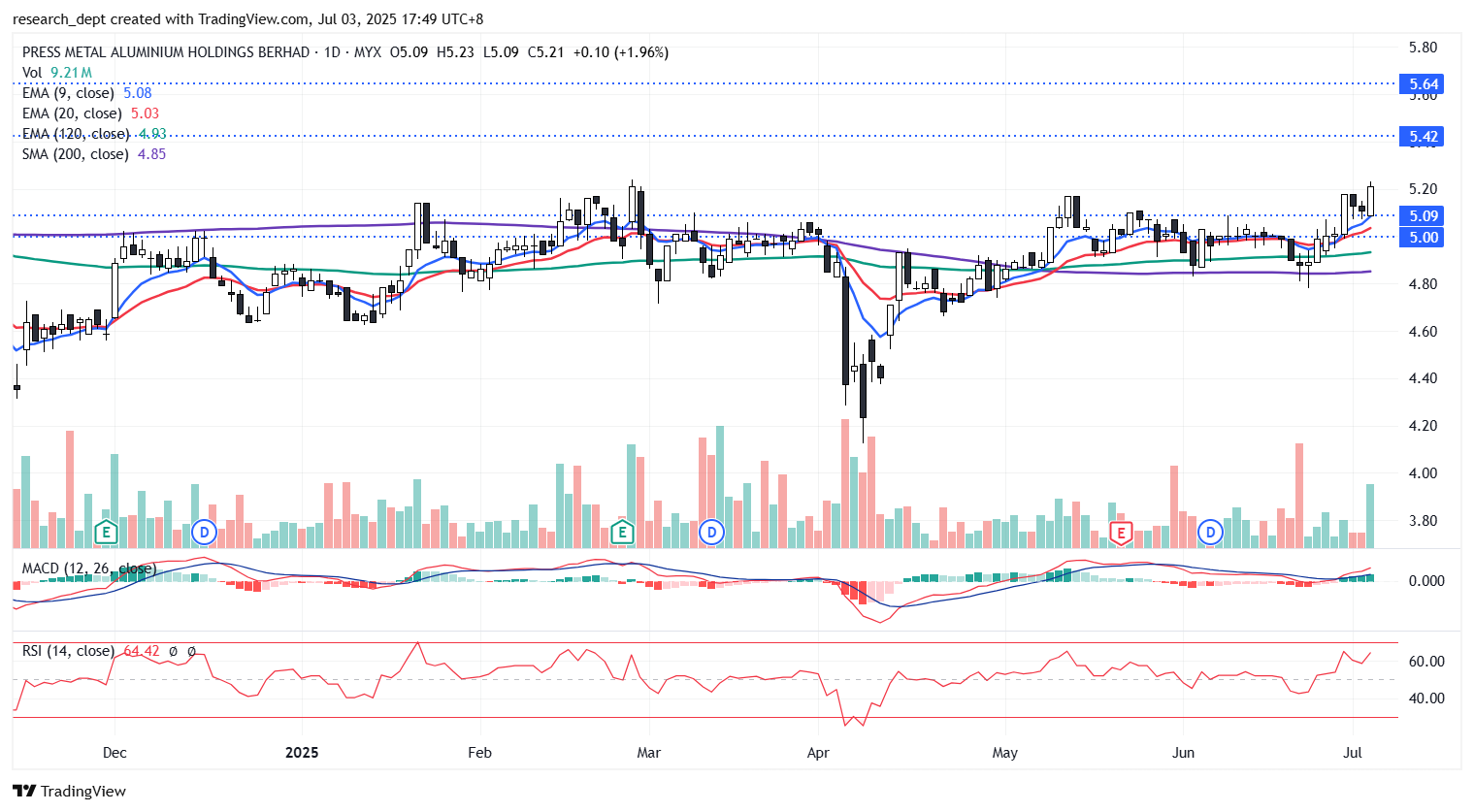Select the EMA (20, close) indicator legend

tap(90, 114)
